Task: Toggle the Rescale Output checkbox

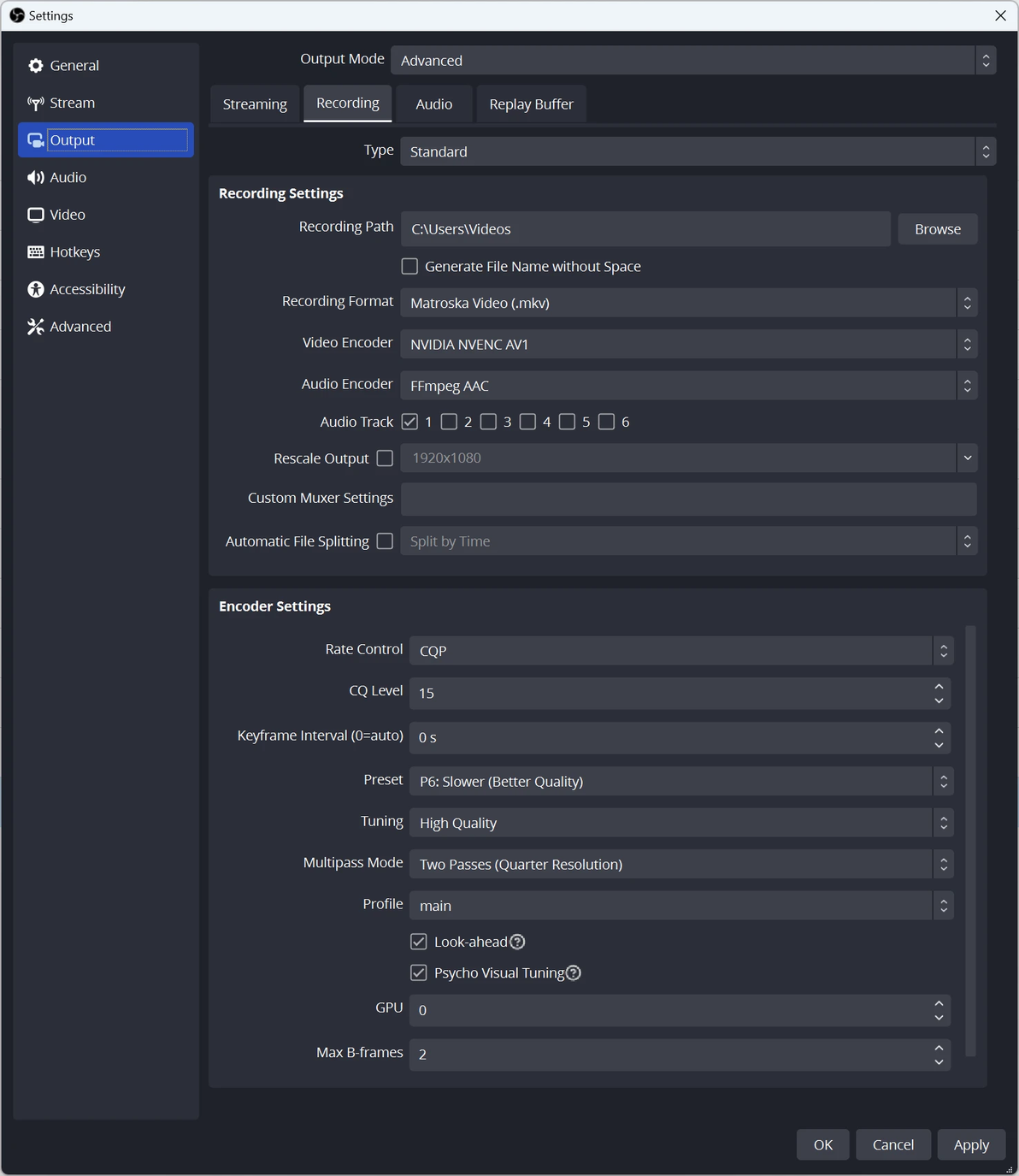Action: coord(385,458)
